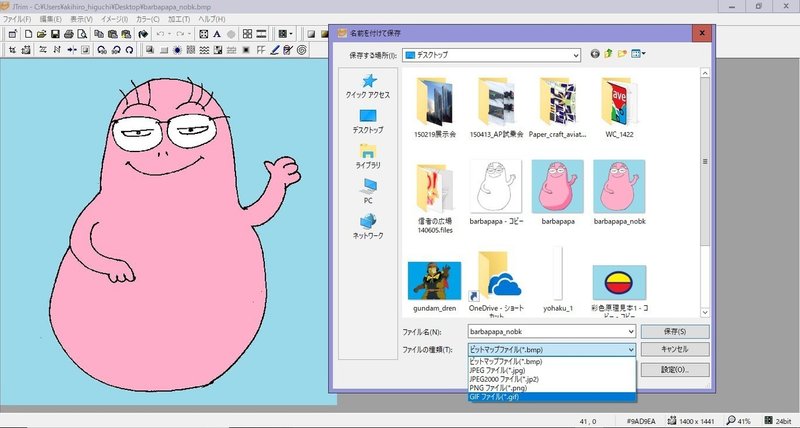Select PNG ファイル(*.png) option
The width and height of the screenshot is (800, 428).
pyautogui.click(x=552, y=388)
